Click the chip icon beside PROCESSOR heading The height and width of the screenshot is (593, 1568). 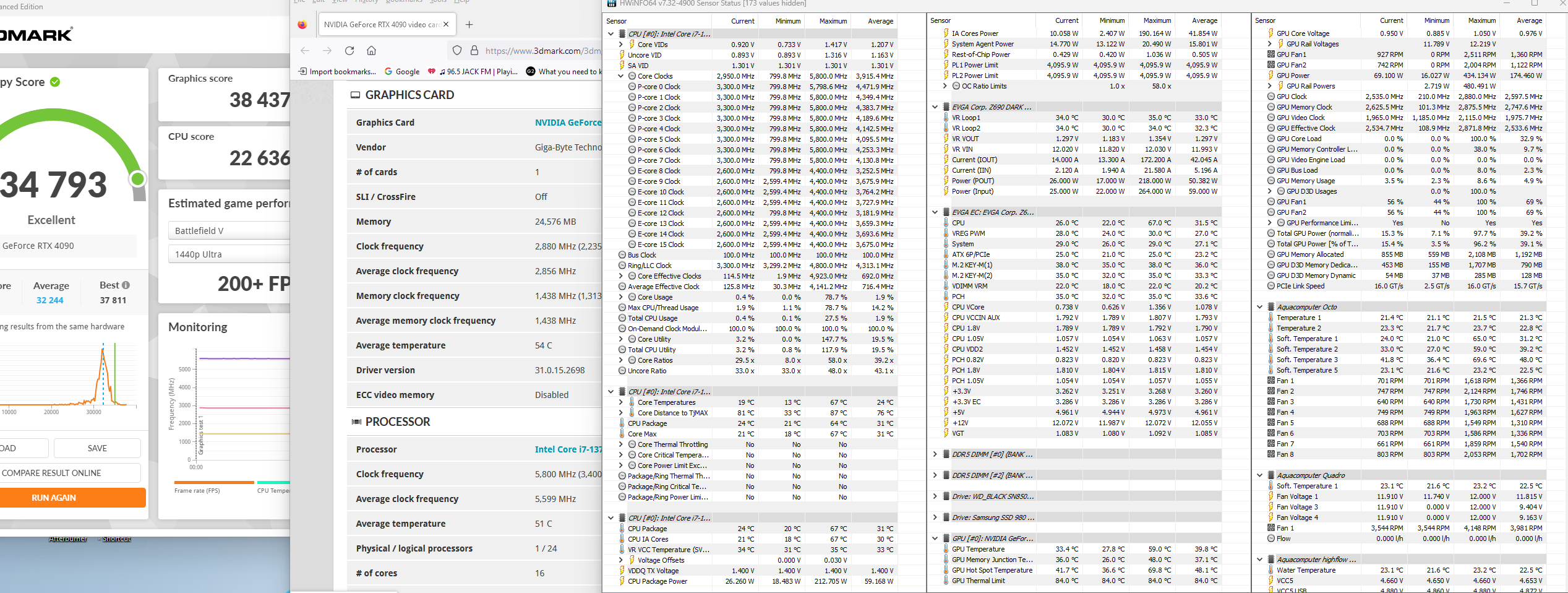pyautogui.click(x=356, y=422)
